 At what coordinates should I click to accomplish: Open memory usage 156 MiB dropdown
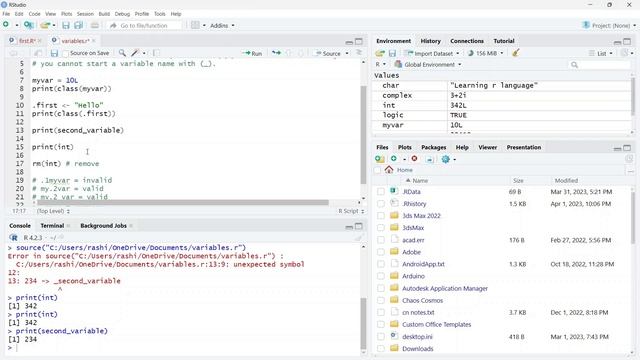click(x=485, y=53)
